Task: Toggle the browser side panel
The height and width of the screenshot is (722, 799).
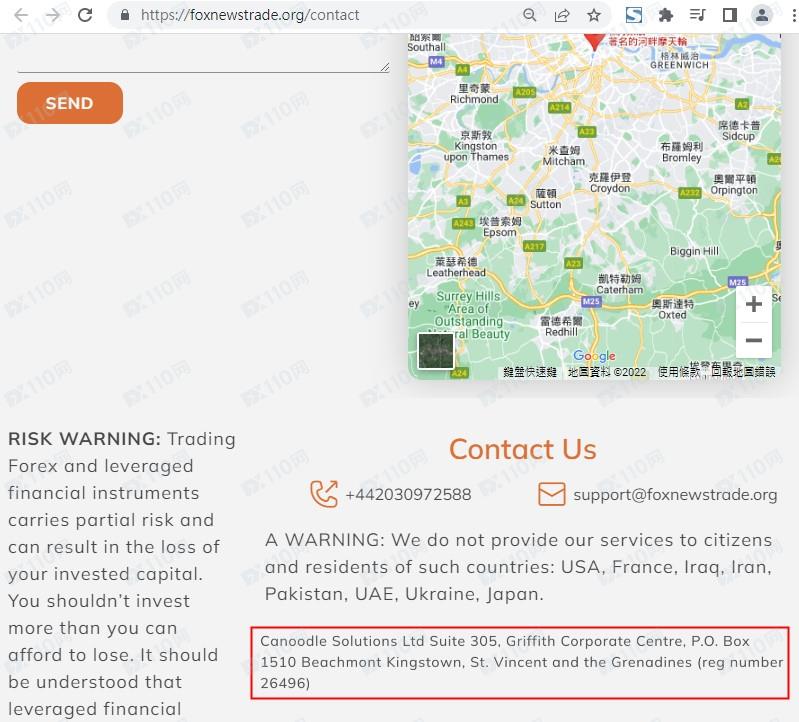Action: click(x=730, y=15)
